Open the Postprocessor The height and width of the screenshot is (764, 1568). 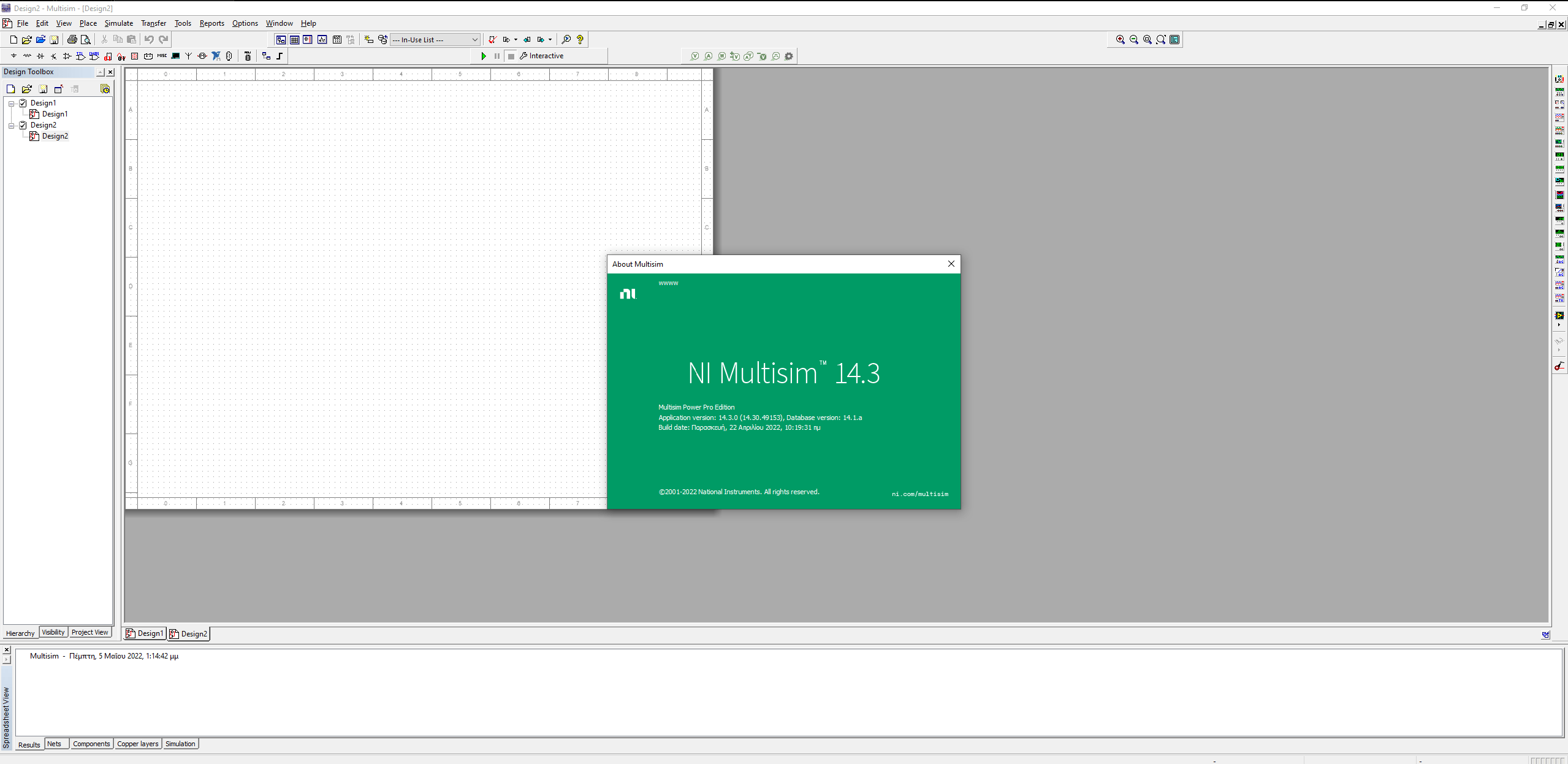click(337, 39)
